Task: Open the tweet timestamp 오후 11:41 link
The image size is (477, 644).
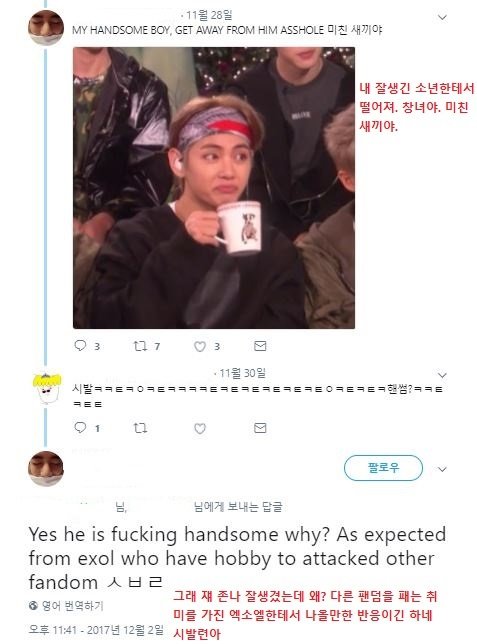Action: [x=96, y=629]
